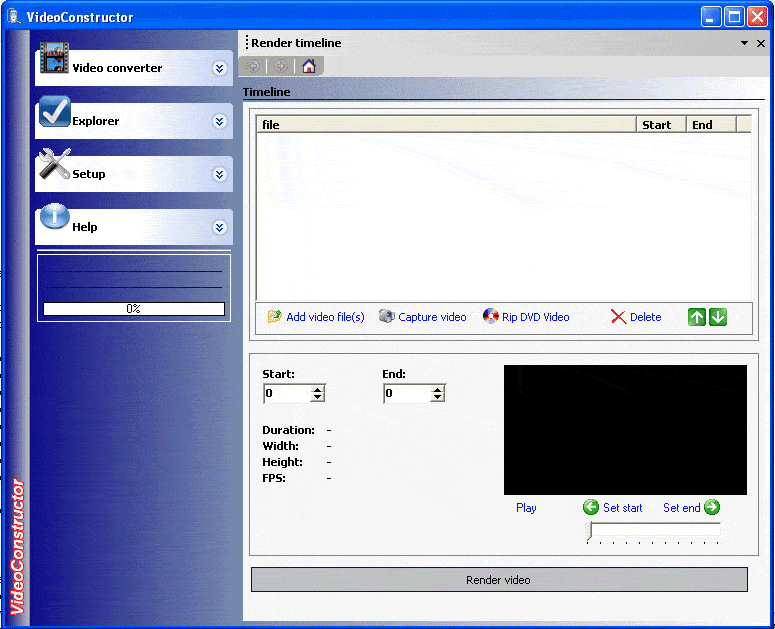Click the home icon in navigation toolbar
775x629 pixels.
coord(309,66)
